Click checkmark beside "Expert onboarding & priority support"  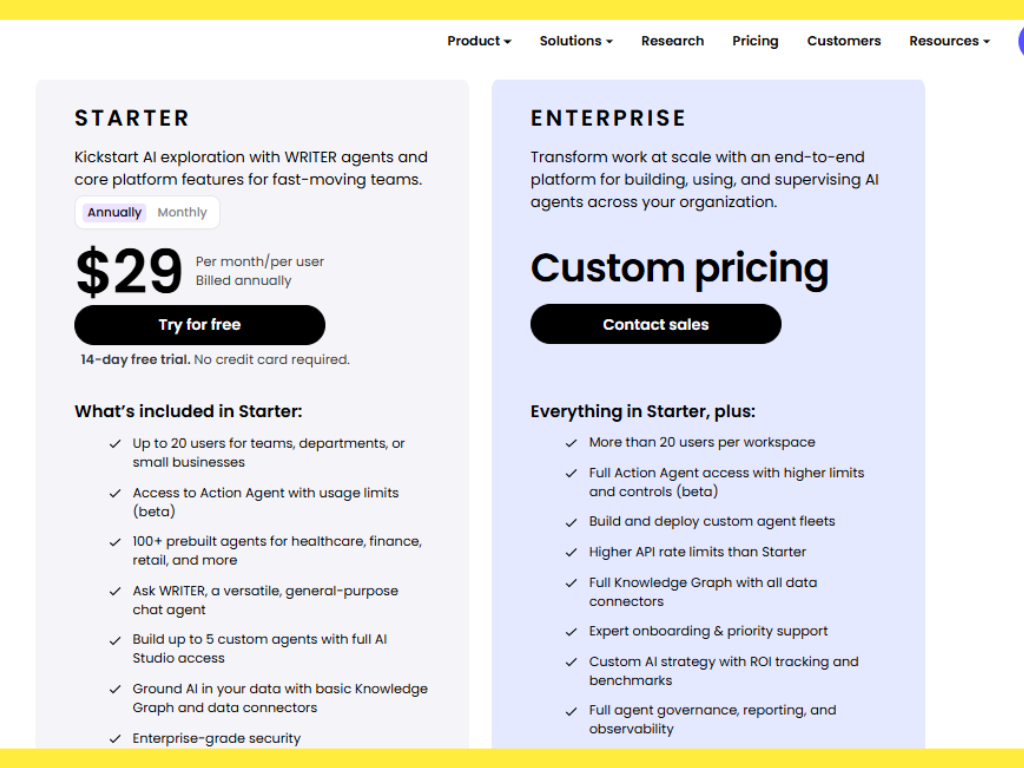tap(572, 632)
